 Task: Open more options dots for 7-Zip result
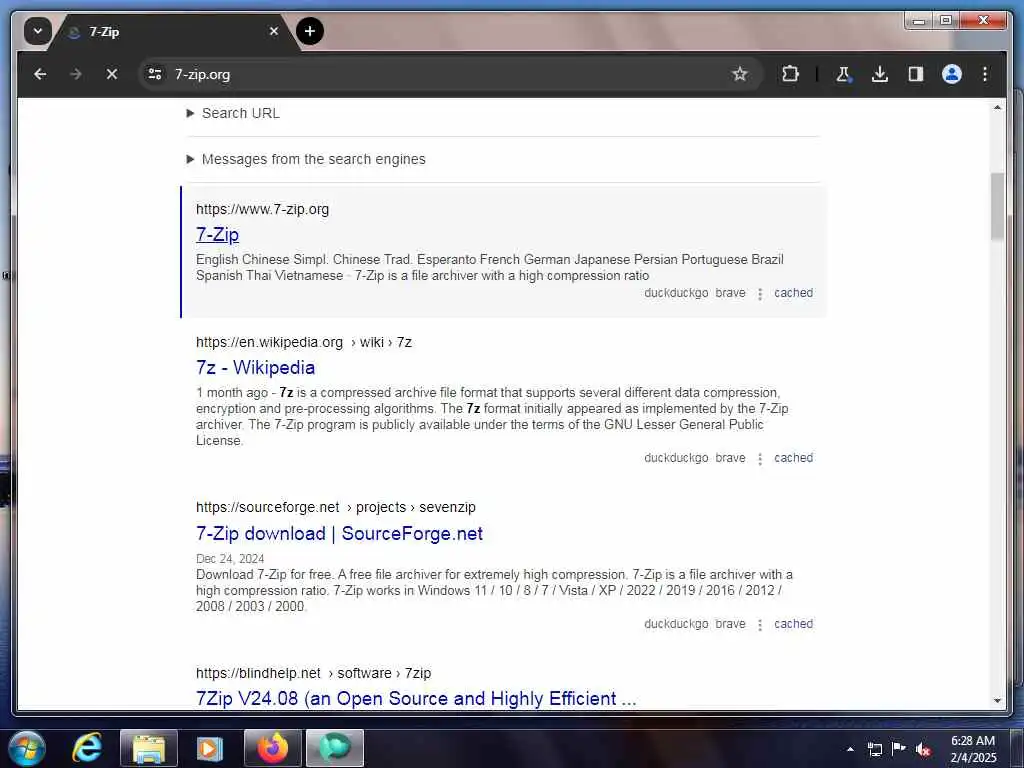click(760, 294)
